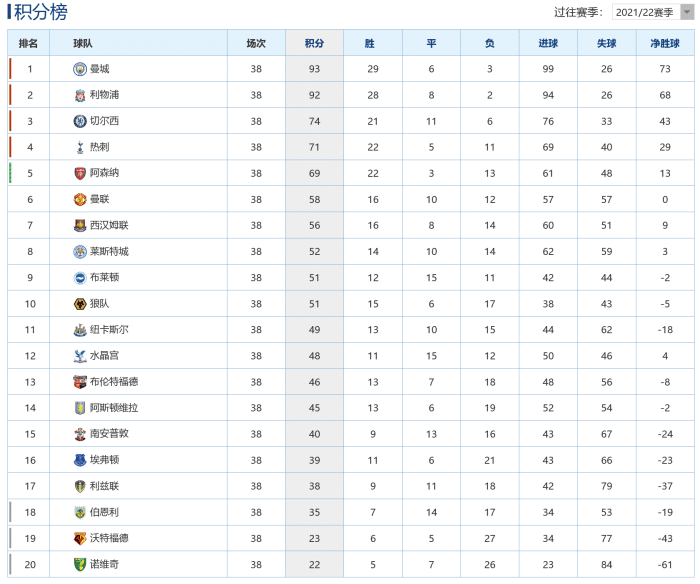Click the Manchester United club crest icon
Viewport: 700px width, 584px height.
(x=80, y=199)
